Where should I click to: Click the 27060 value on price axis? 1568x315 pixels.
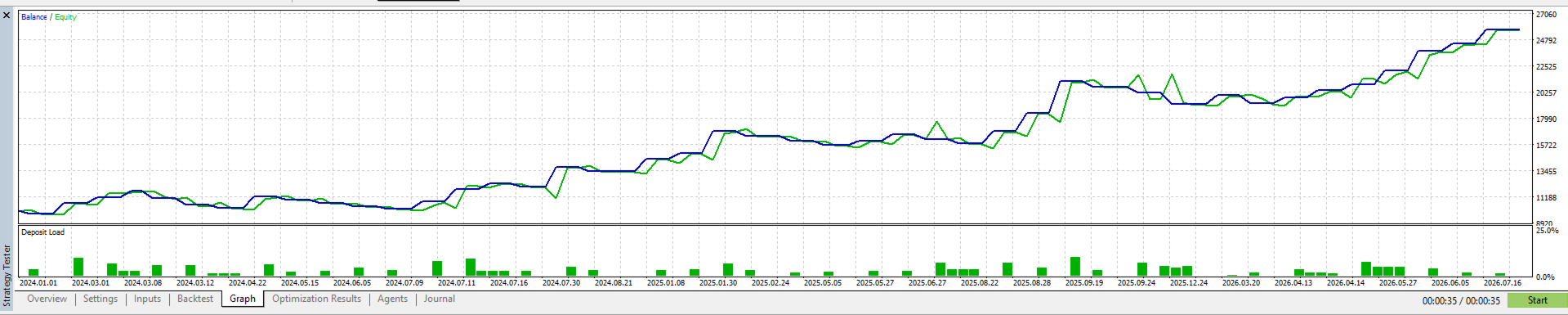point(1546,15)
